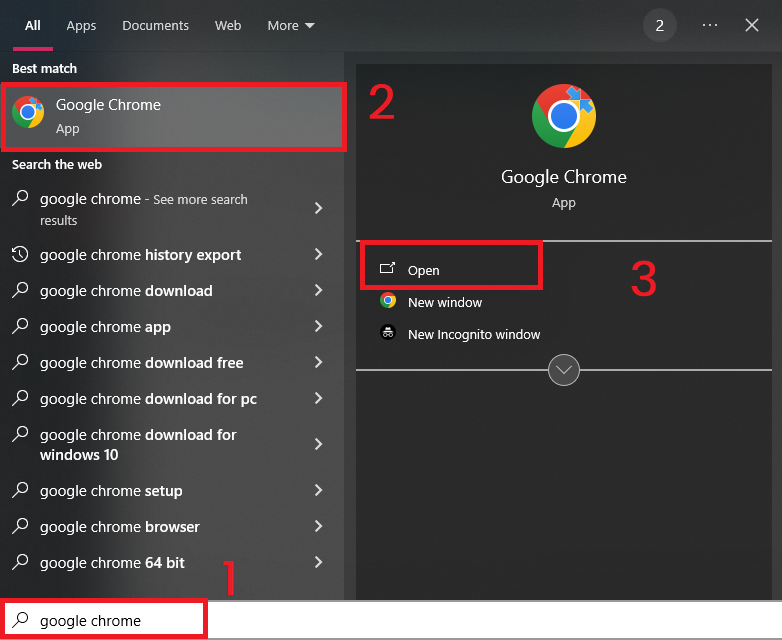
Task: Expand more actions with down chevron
Action: (x=564, y=370)
